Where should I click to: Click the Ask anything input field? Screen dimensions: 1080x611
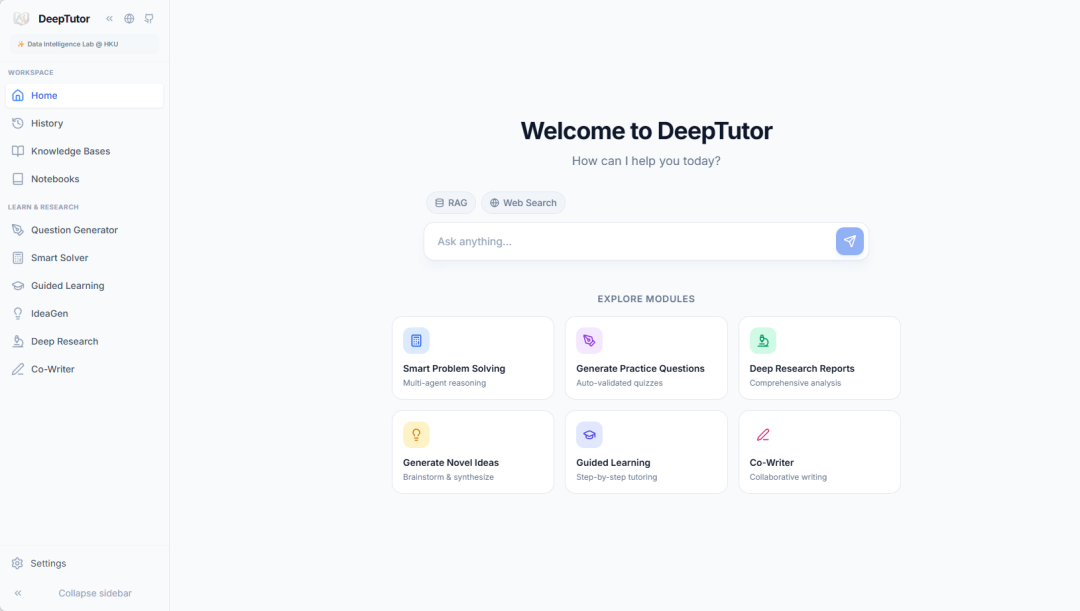(x=630, y=241)
